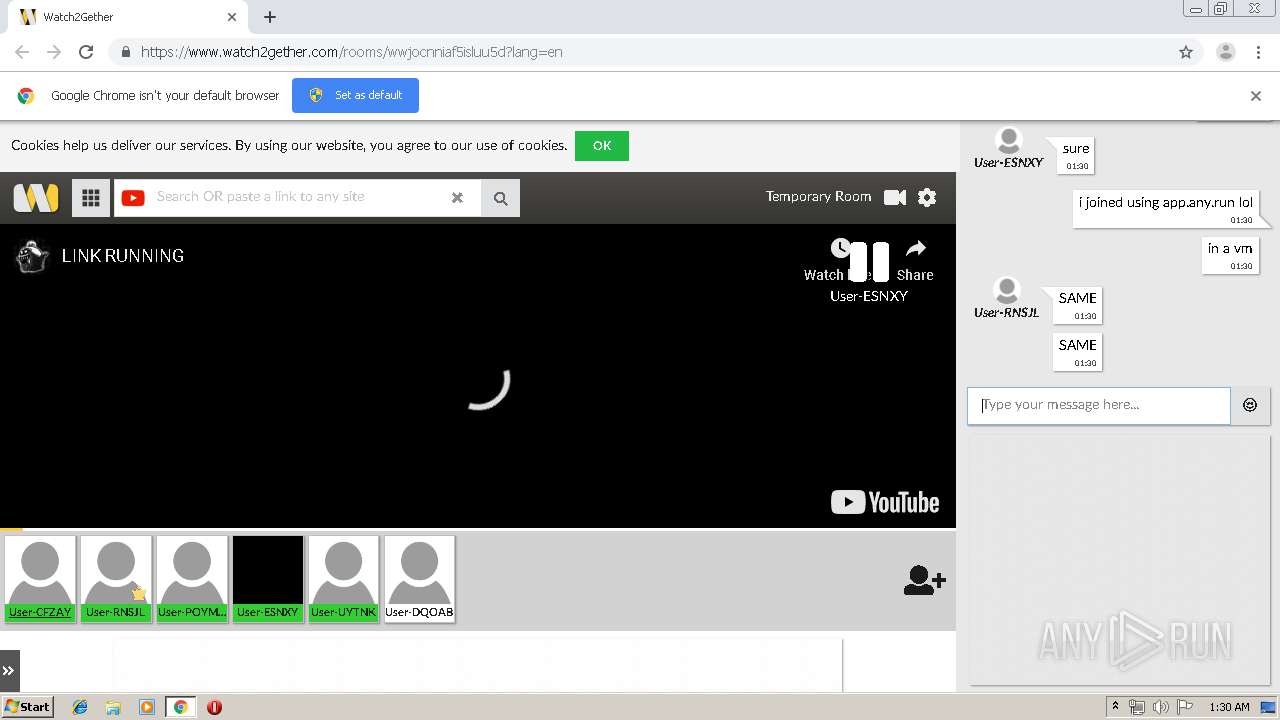Focus the search or paste link field
This screenshot has height=720, width=1280.
coord(296,198)
